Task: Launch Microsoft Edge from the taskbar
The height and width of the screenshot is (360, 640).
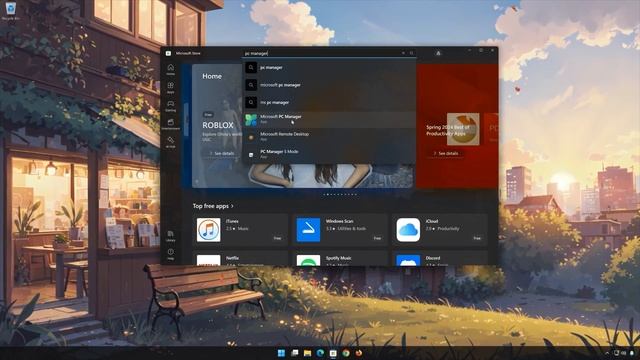Action: click(x=320, y=353)
